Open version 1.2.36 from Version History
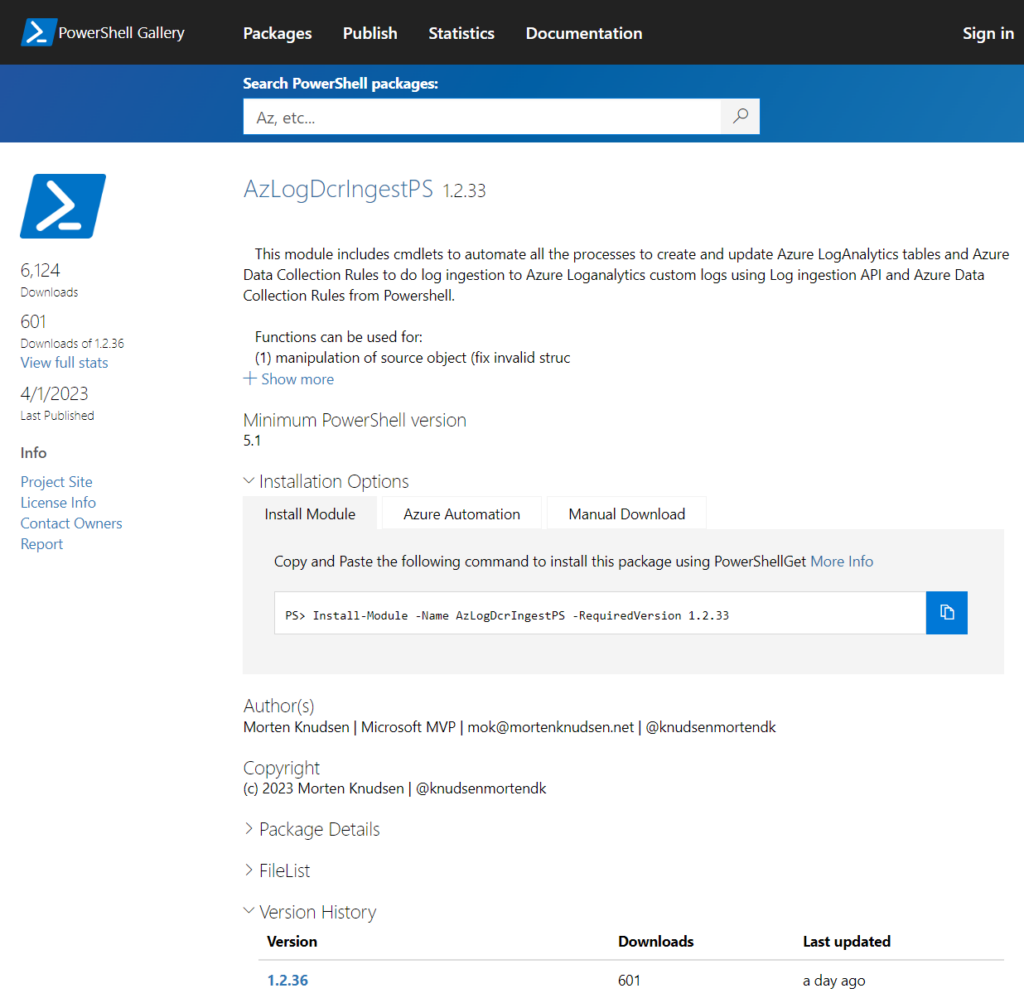This screenshot has height=998, width=1024. point(287,980)
